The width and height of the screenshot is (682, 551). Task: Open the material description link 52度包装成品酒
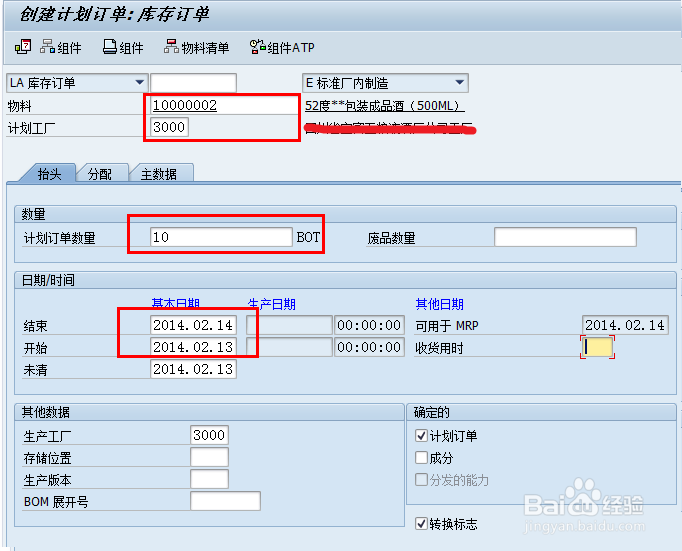point(384,106)
